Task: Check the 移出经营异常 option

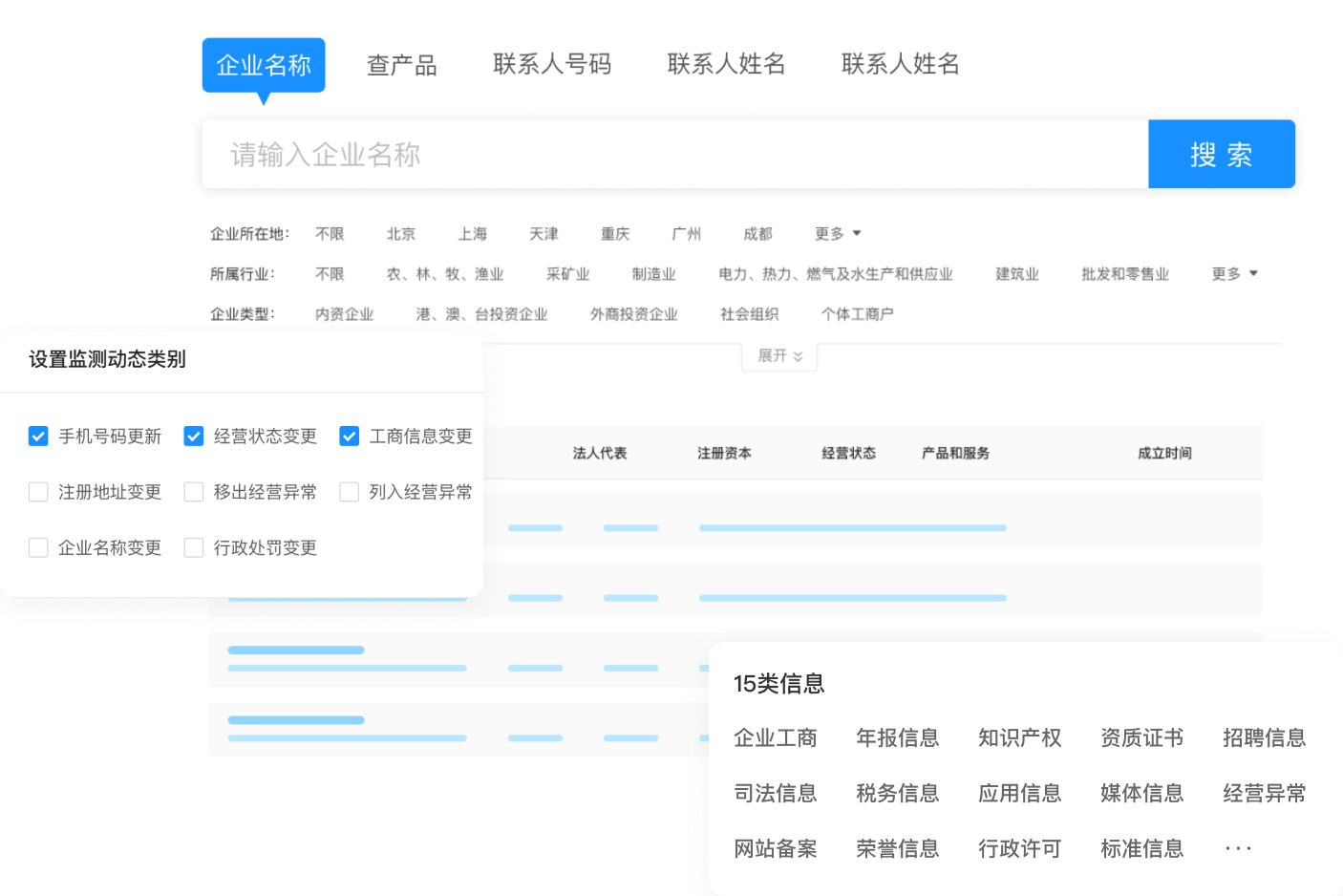Action: [x=194, y=492]
